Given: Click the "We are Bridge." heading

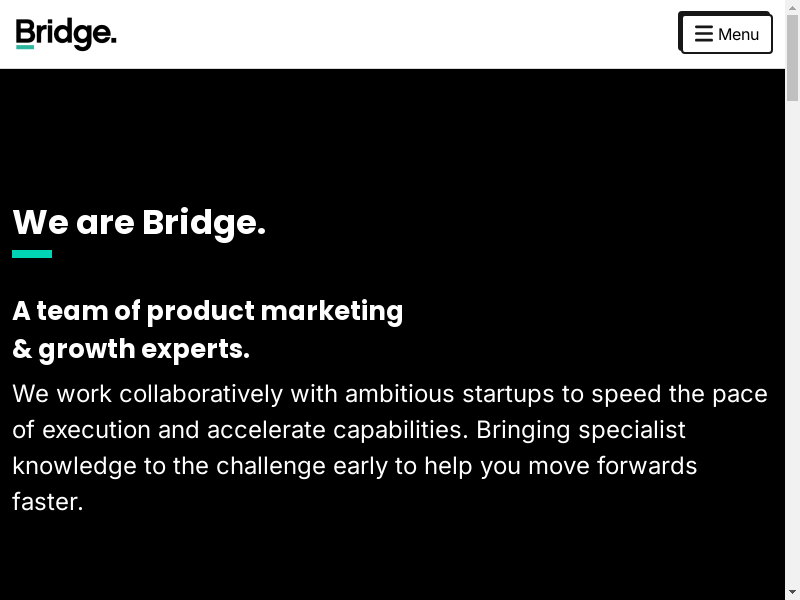Looking at the screenshot, I should (139, 222).
